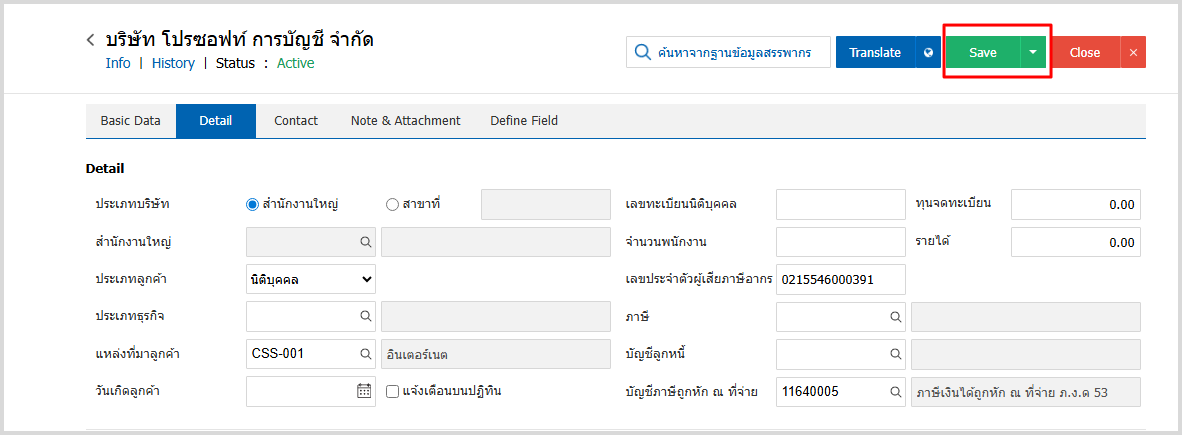Click search icon in ภาษี field
1182x435 pixels.
click(896, 316)
